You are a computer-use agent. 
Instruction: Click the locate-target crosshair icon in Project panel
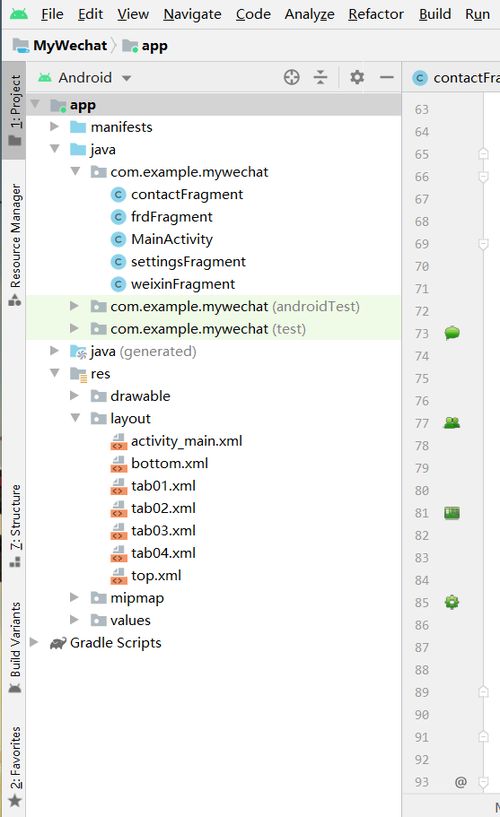(292, 77)
